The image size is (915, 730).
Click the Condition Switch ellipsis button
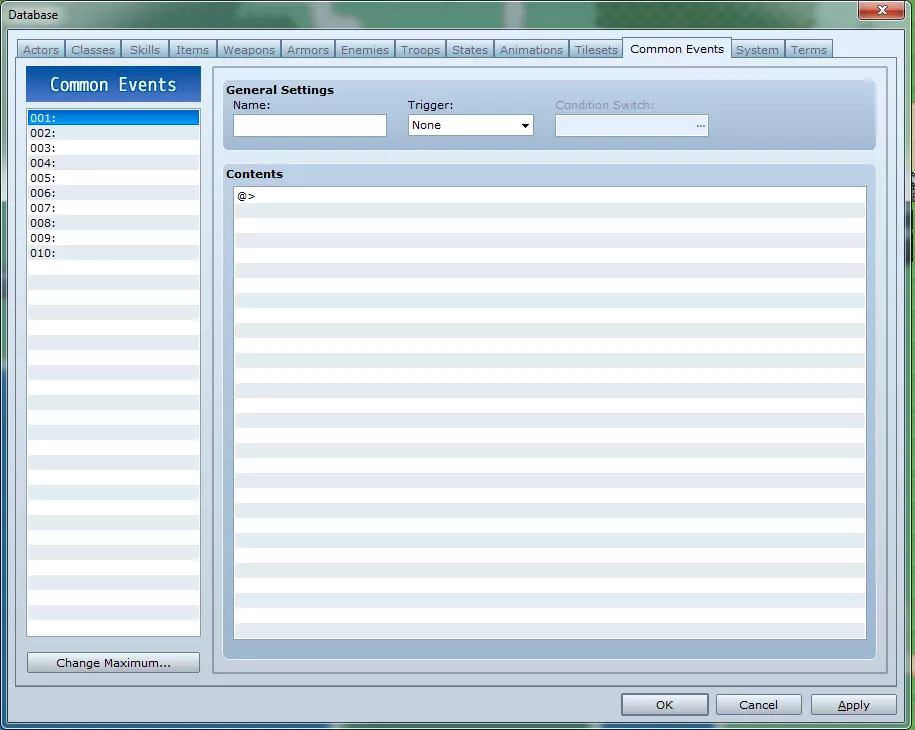(x=700, y=125)
